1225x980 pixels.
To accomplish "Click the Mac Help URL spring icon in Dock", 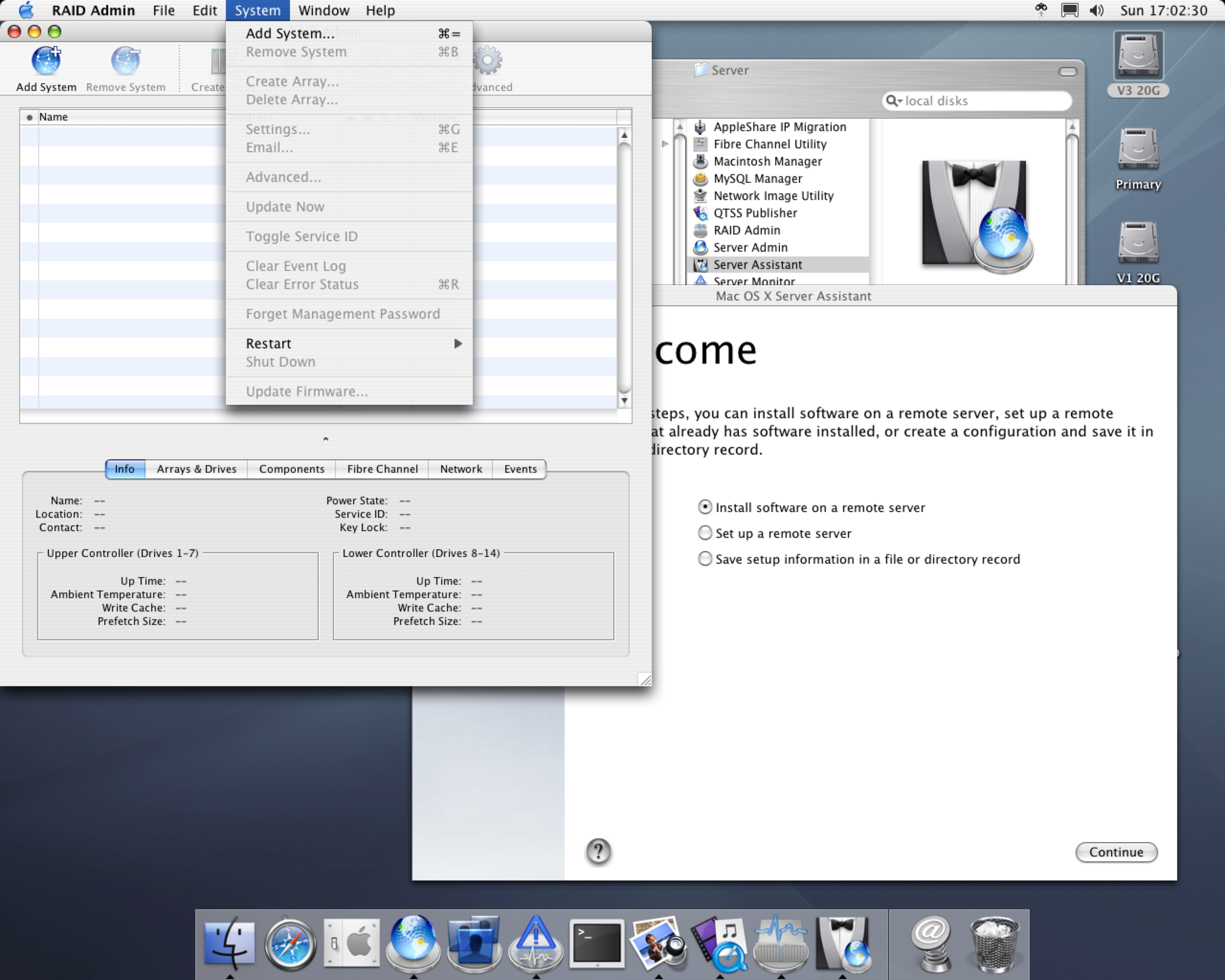I will 931,943.
